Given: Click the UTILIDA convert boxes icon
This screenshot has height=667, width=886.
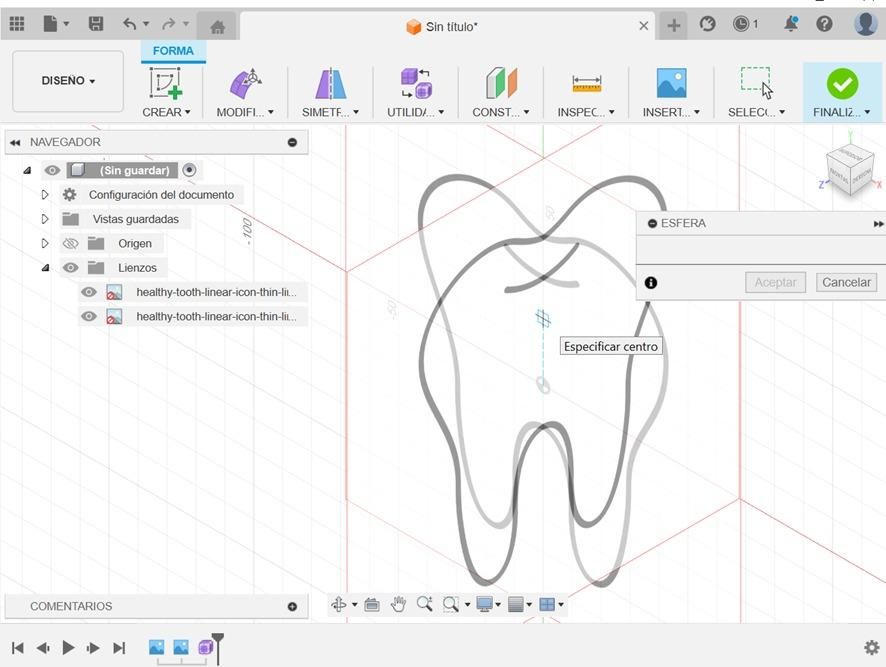Looking at the screenshot, I should 416,84.
